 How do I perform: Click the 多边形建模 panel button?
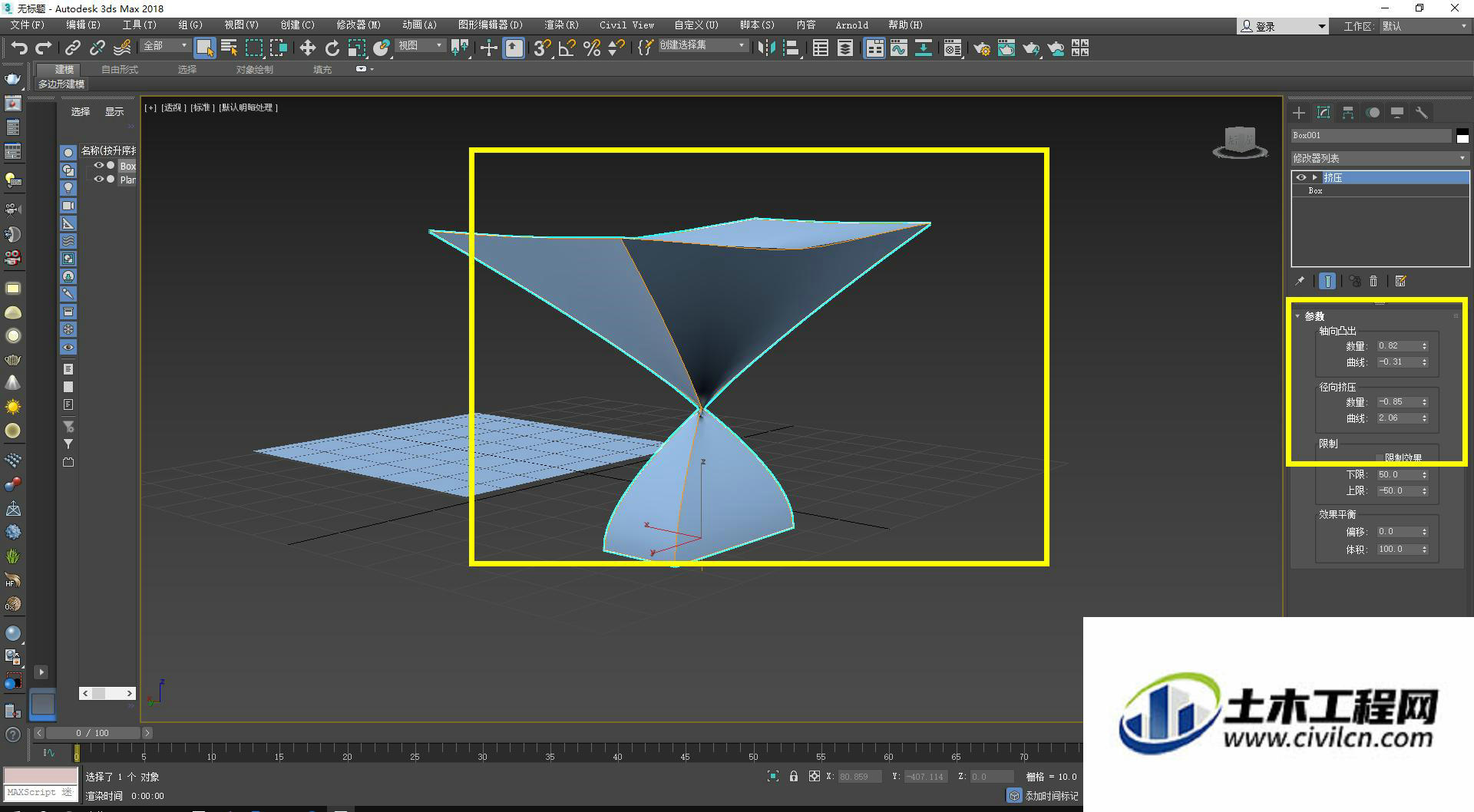tap(61, 84)
